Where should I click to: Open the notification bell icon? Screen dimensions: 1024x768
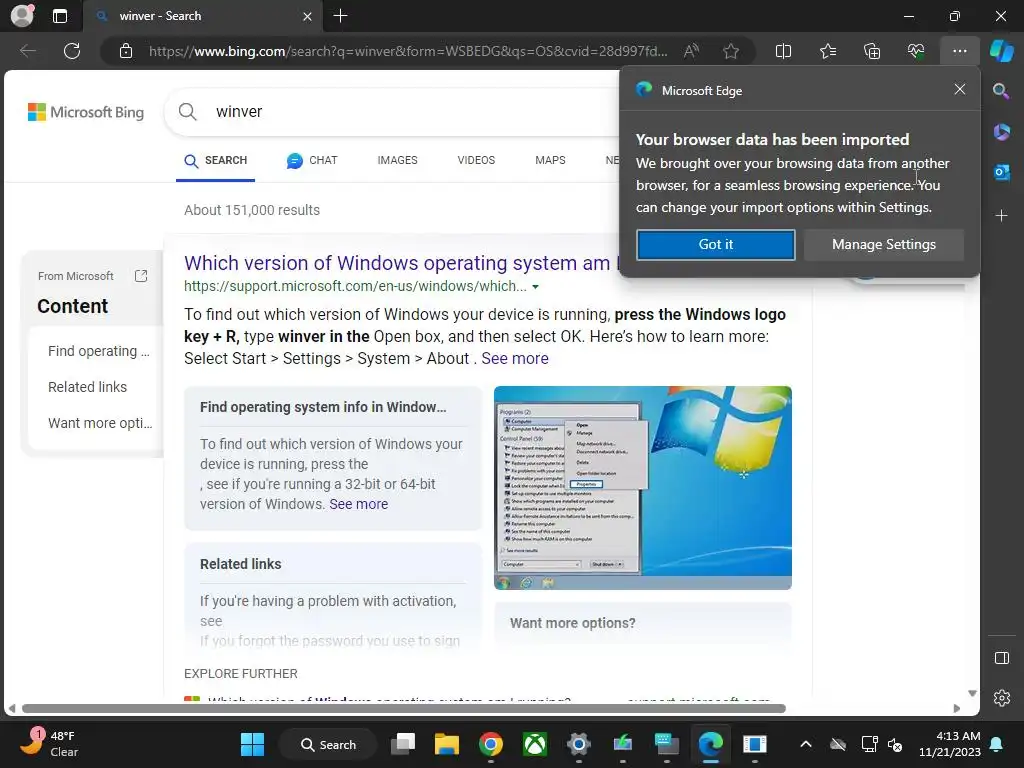(997, 744)
